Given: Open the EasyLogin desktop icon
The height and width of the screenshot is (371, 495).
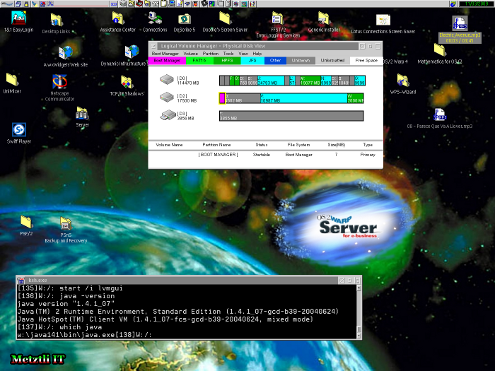Looking at the screenshot, I should pos(18,18).
